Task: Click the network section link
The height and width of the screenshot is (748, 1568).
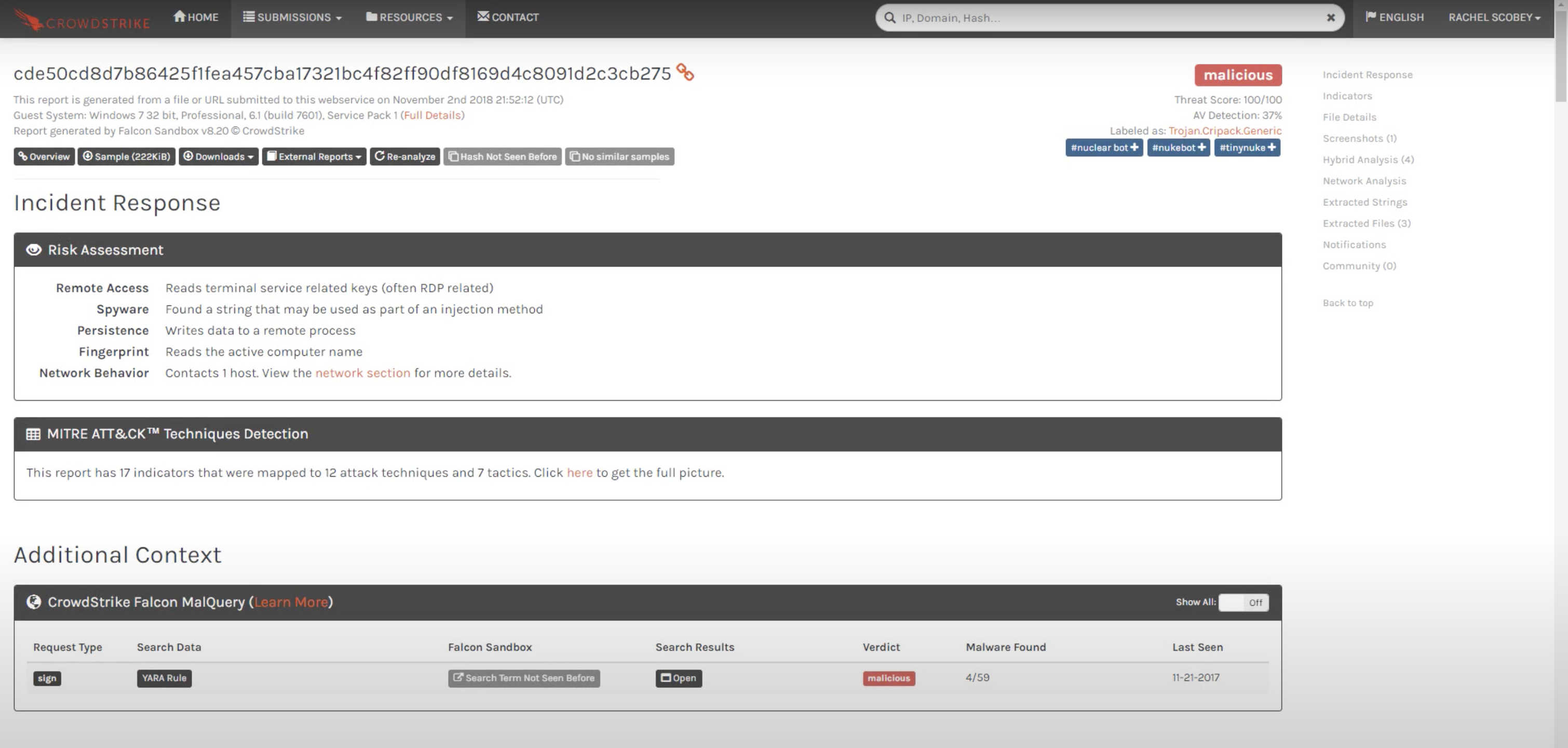Action: pos(362,372)
